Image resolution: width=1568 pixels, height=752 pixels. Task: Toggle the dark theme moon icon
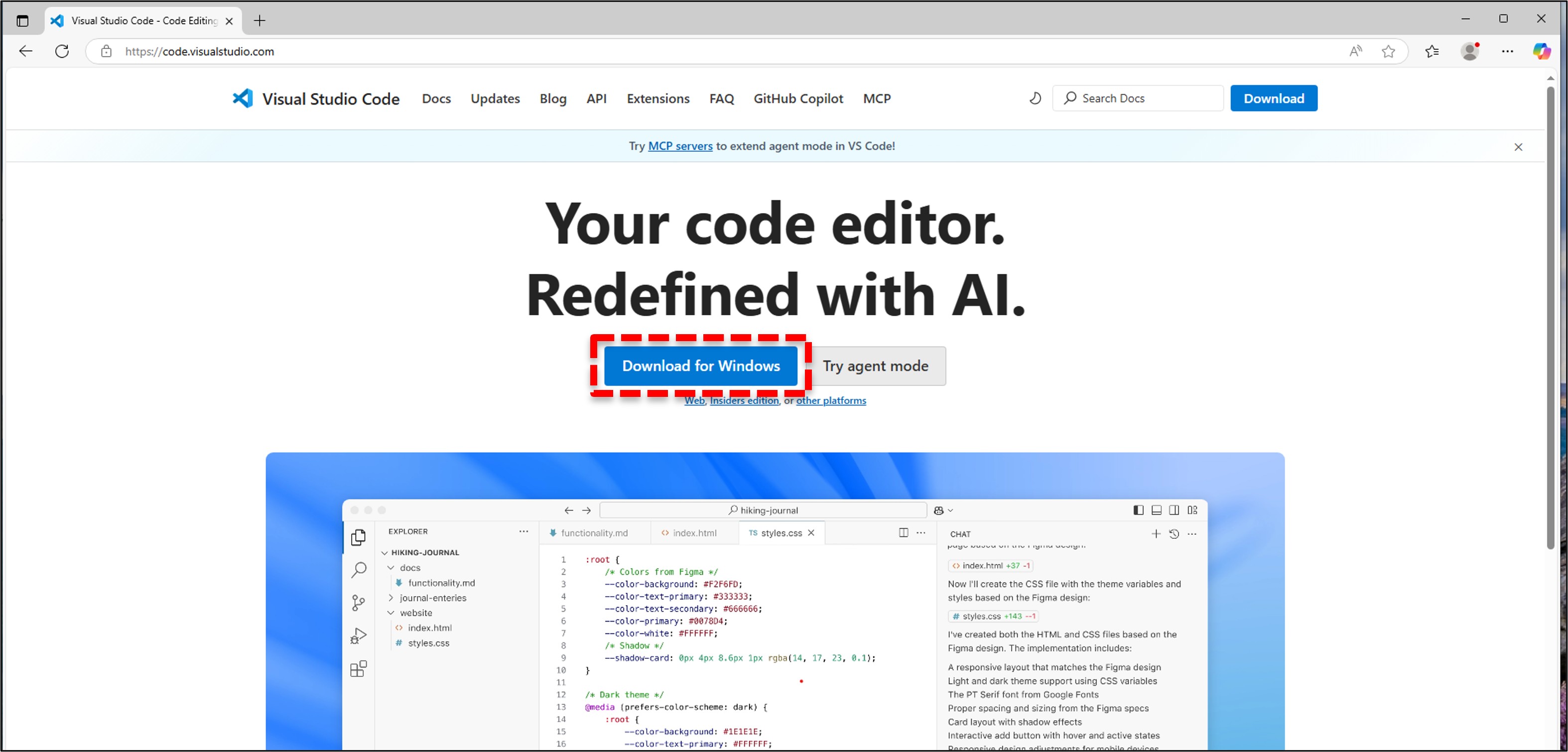click(x=1035, y=98)
